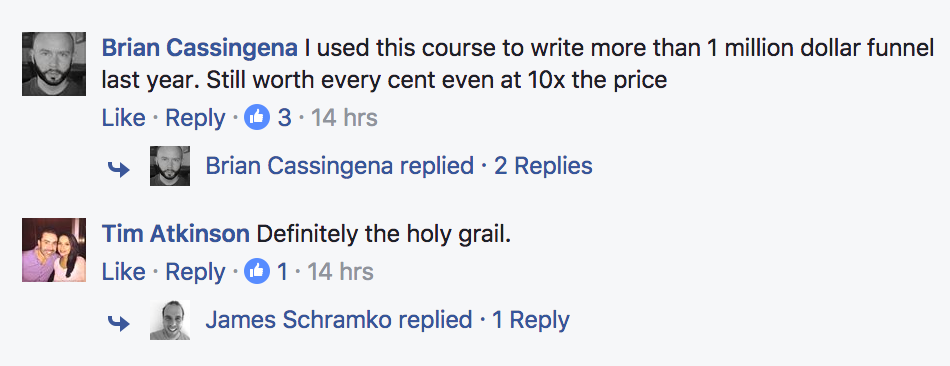The height and width of the screenshot is (366, 950).
Task: Reply to Brian Cassingena's comment
Action: [195, 118]
